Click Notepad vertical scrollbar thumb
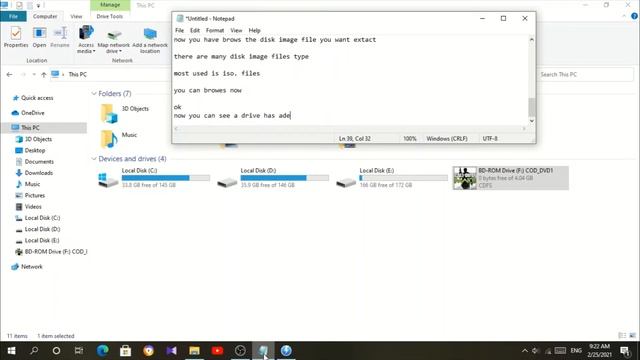Image resolution: width=640 pixels, height=360 pixels. point(531,107)
